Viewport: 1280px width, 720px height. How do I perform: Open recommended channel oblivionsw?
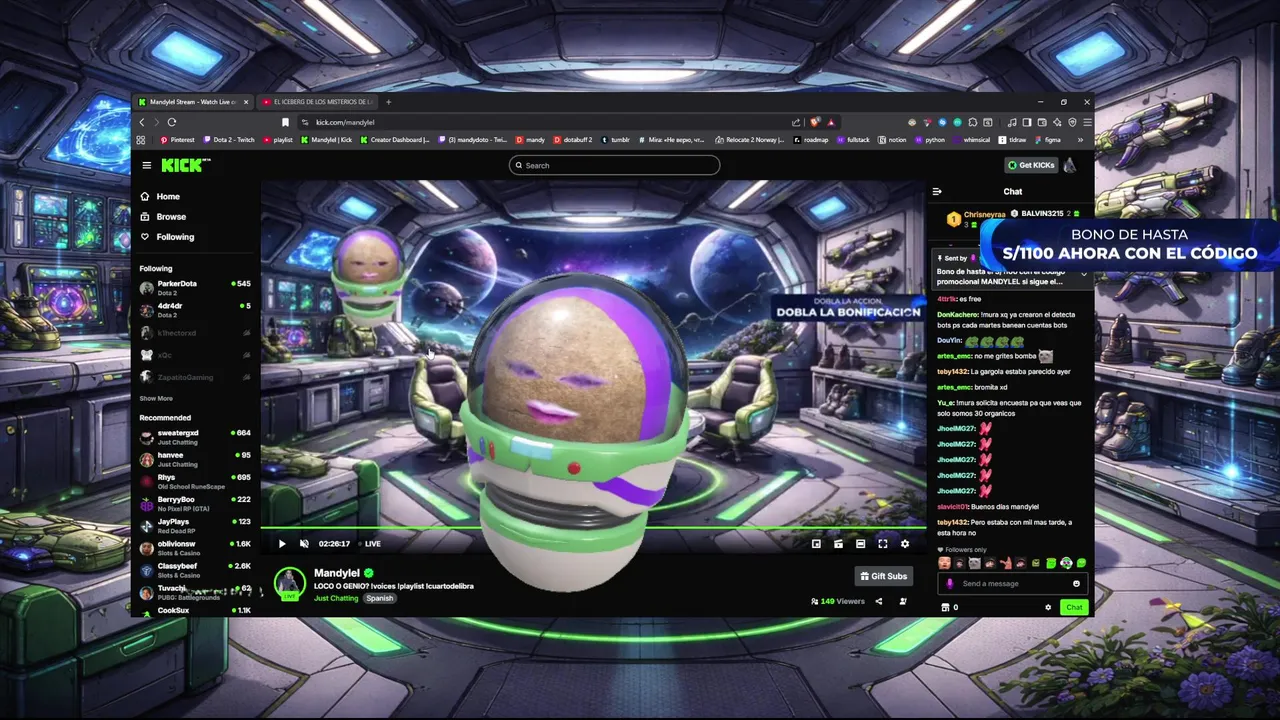195,548
